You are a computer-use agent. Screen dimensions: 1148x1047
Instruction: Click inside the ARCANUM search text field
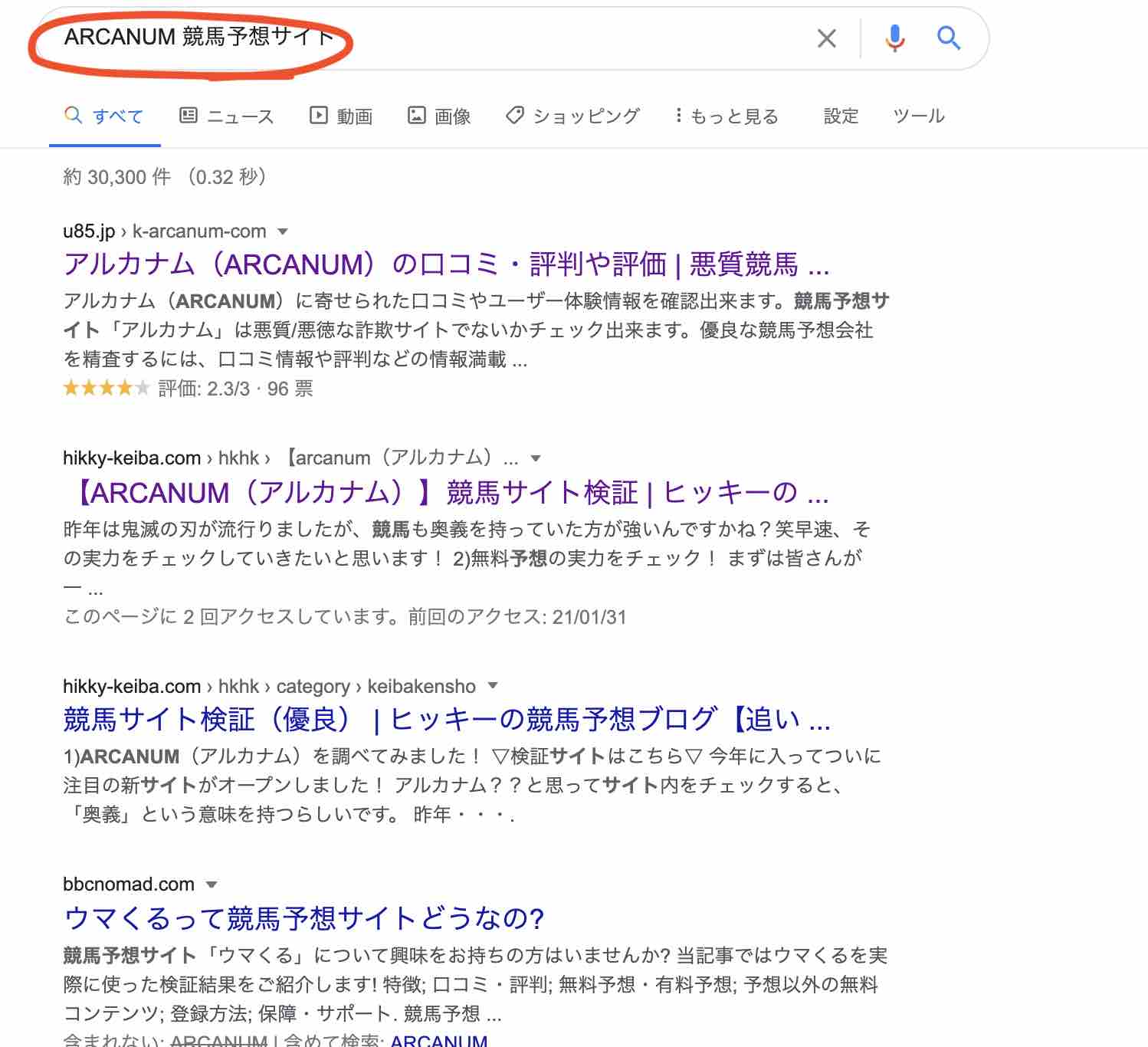pos(429,37)
